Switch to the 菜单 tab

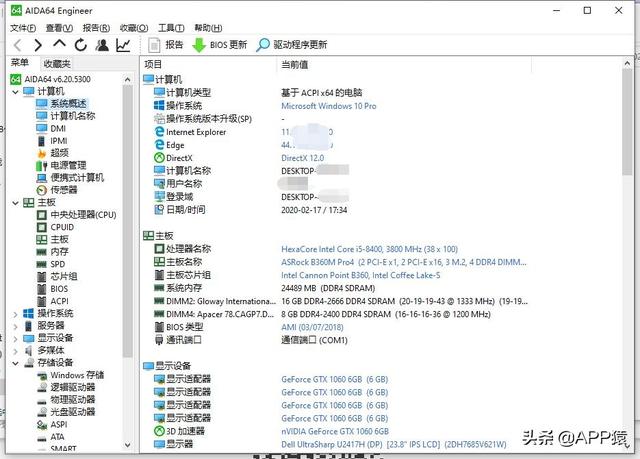tap(20, 63)
